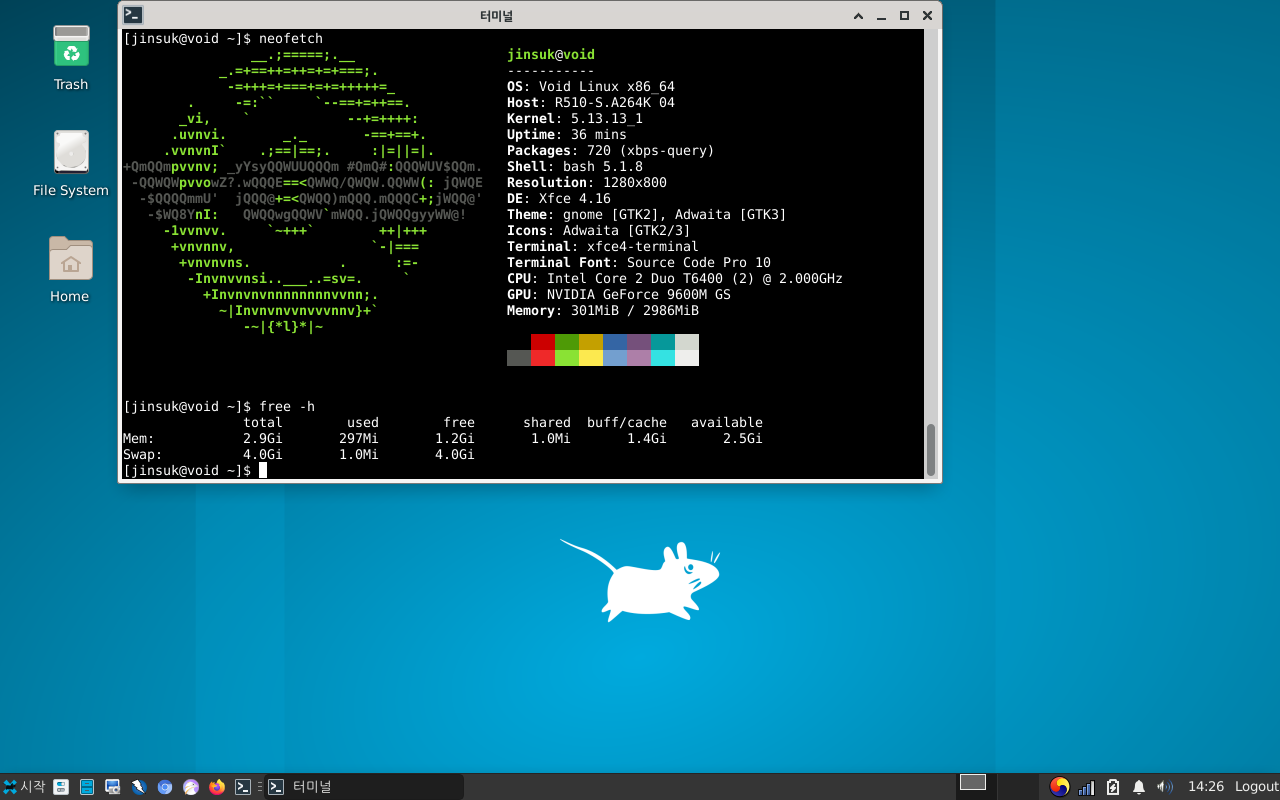Image resolution: width=1280 pixels, height=800 pixels.
Task: Click the '297Mi' used memory value
Action: click(x=359, y=439)
